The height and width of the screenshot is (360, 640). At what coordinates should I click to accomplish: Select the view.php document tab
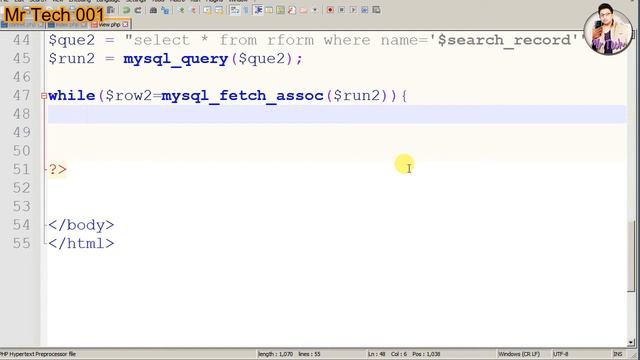109,25
